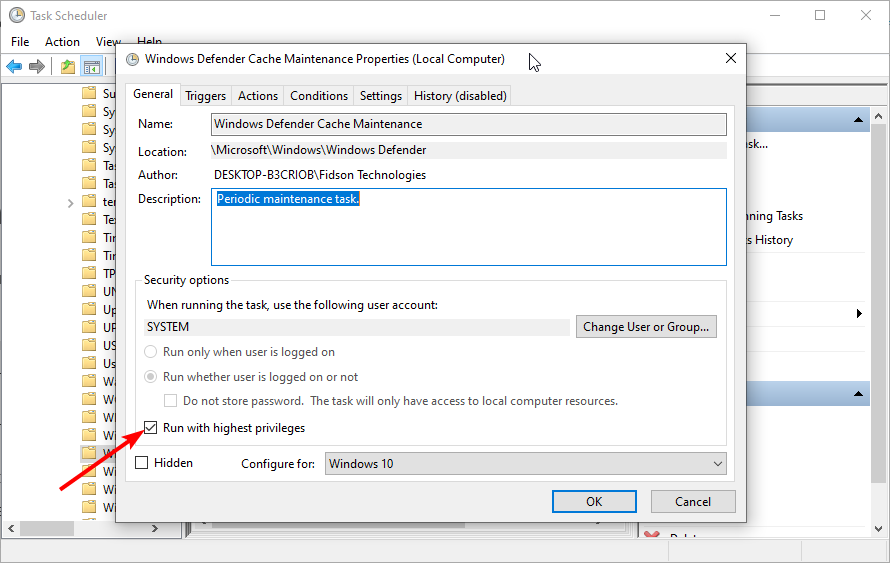Expand the 'ter' folder tree node

[70, 203]
